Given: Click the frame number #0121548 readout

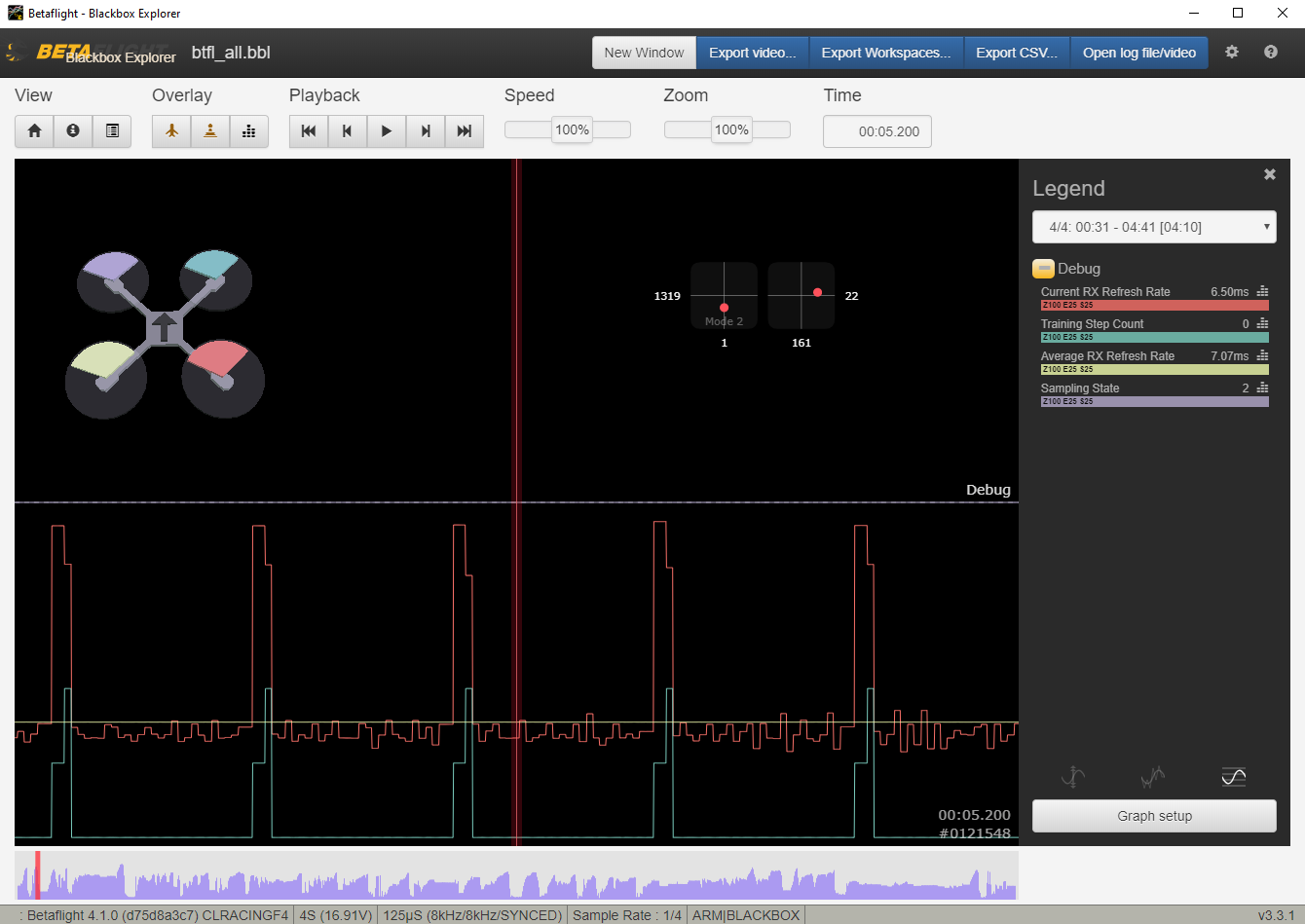Looking at the screenshot, I should pos(974,833).
